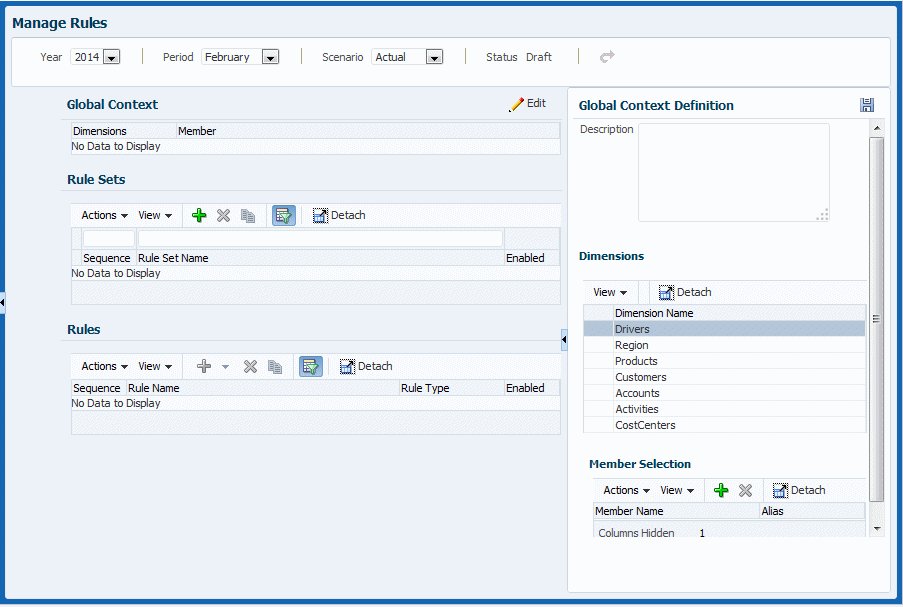Click the green add icon in Rule Sets toolbar

199,215
